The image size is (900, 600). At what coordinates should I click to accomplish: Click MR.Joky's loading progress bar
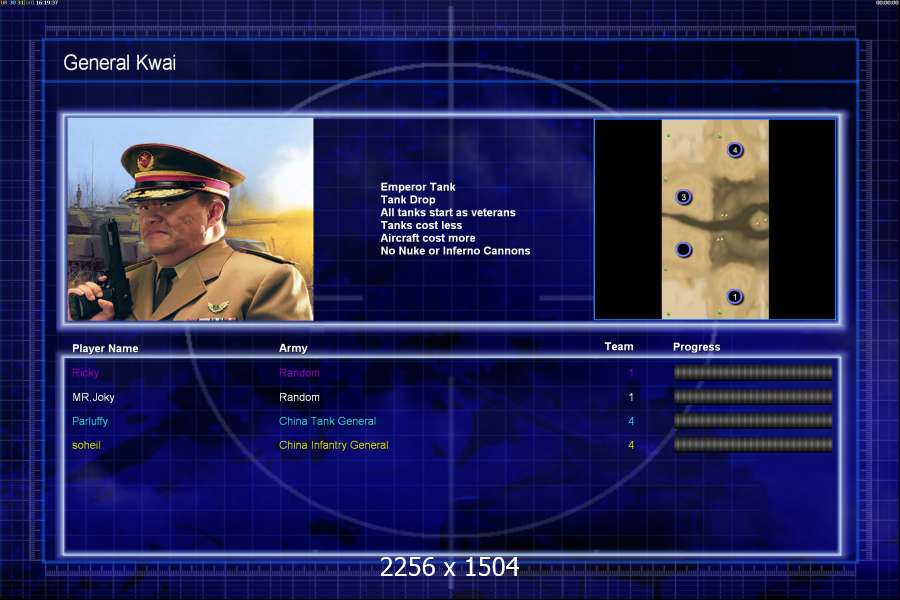[753, 397]
